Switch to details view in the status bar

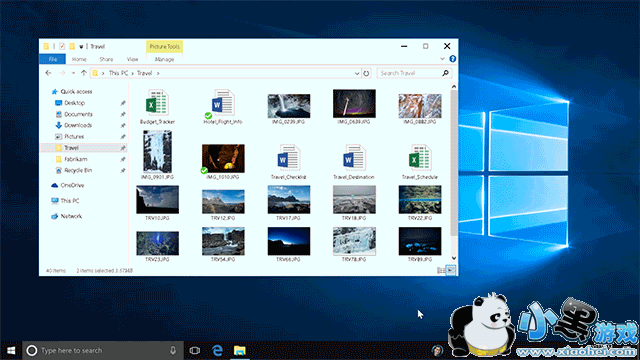441,270
